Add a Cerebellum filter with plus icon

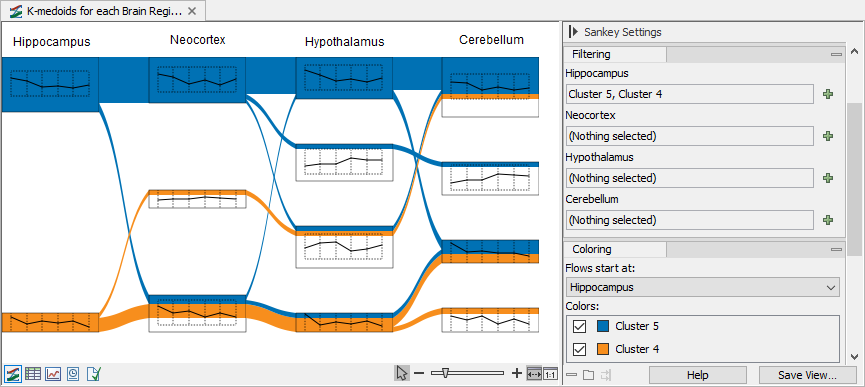(827, 220)
